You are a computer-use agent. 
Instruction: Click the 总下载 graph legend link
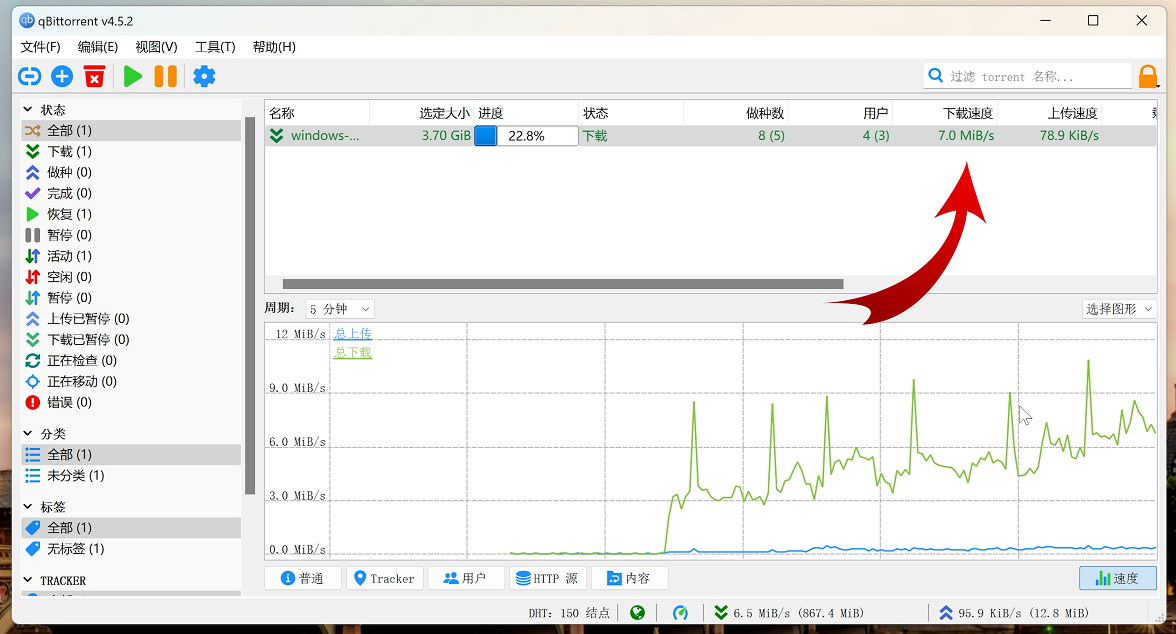point(352,353)
